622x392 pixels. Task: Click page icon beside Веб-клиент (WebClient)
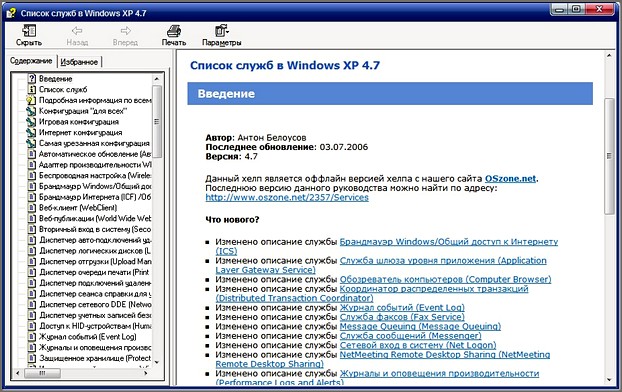pyautogui.click(x=32, y=208)
